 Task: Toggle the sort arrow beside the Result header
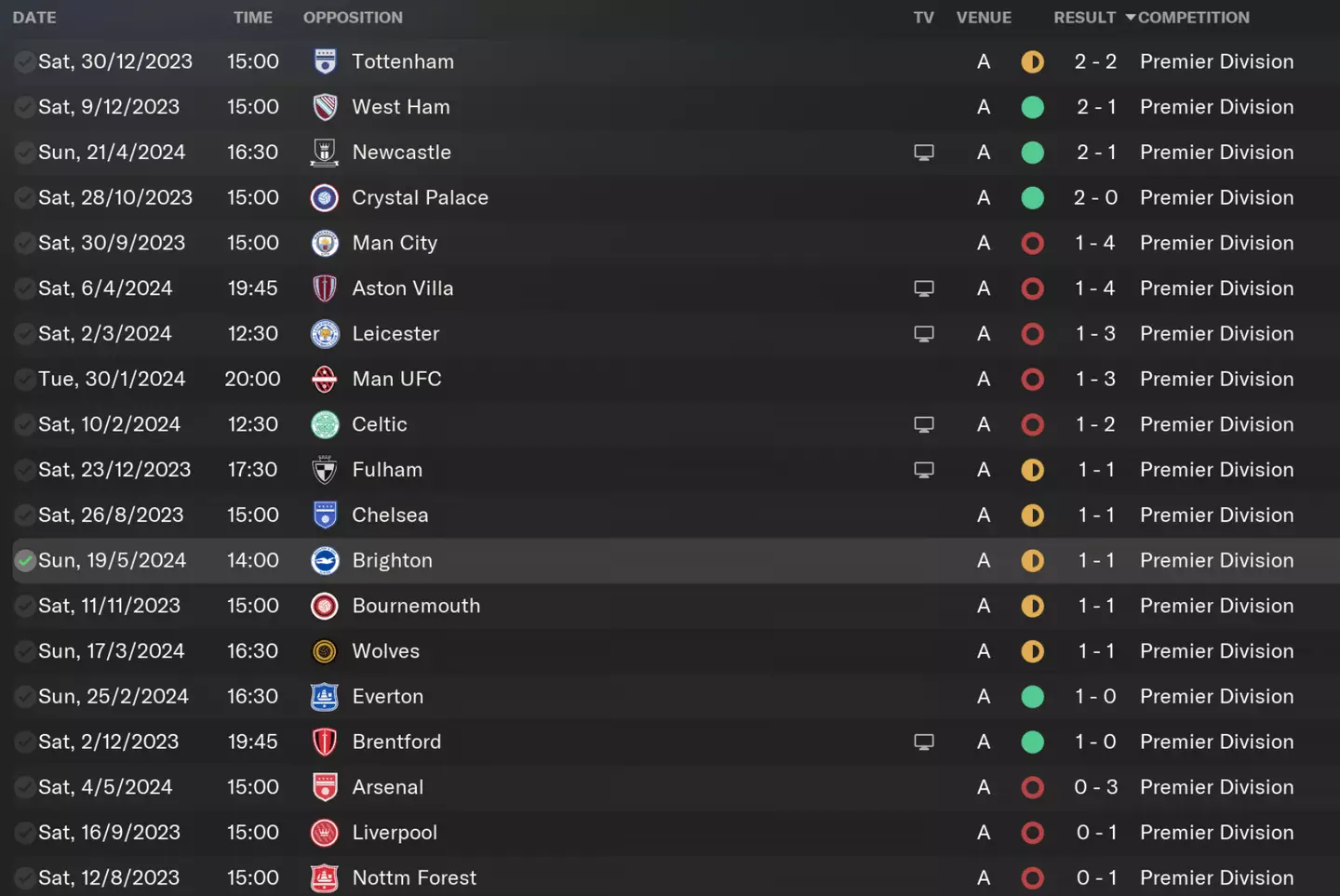(x=1130, y=18)
